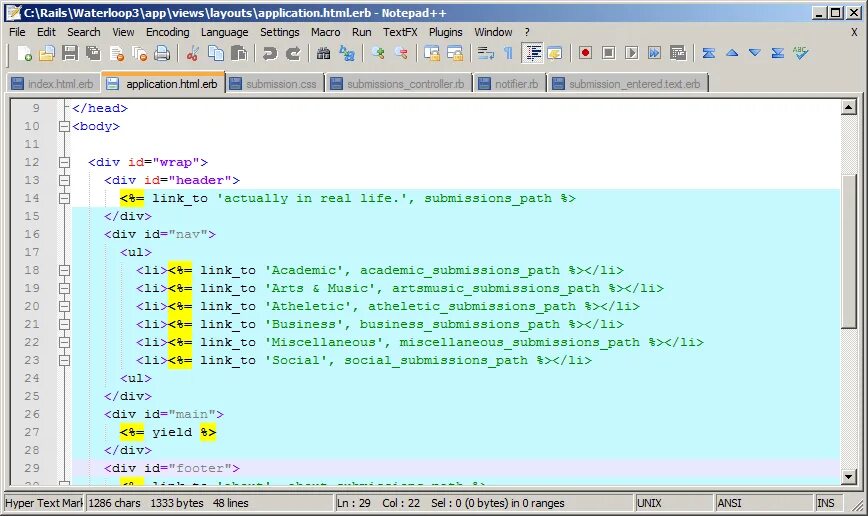Toggle fold marker on Arts & Music line 19
The width and height of the screenshot is (868, 516).
(64, 288)
